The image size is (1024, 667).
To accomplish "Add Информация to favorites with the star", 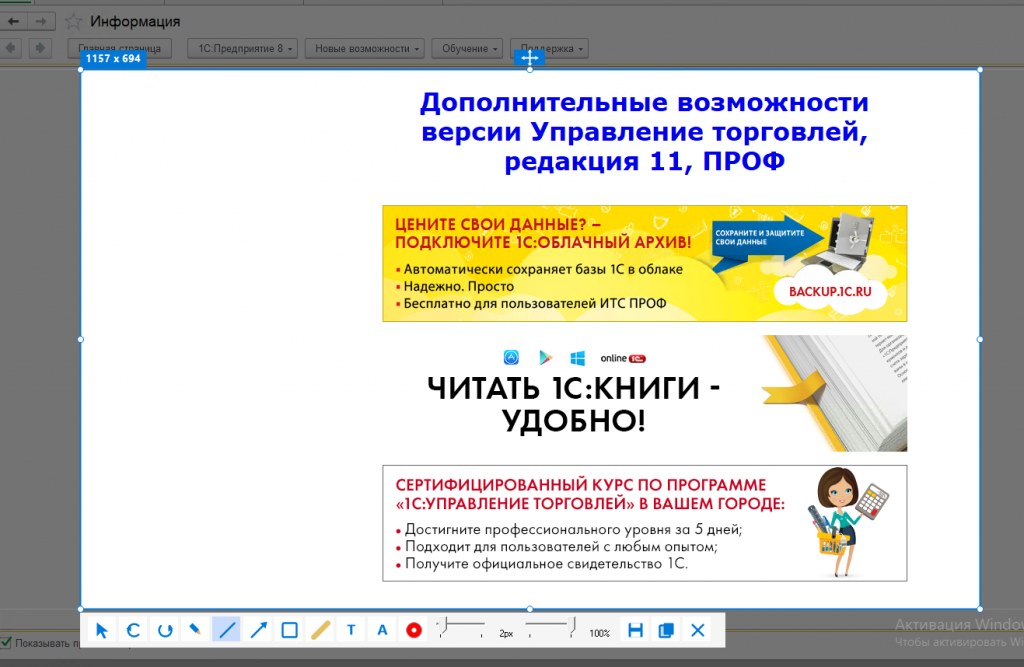I will [73, 22].
